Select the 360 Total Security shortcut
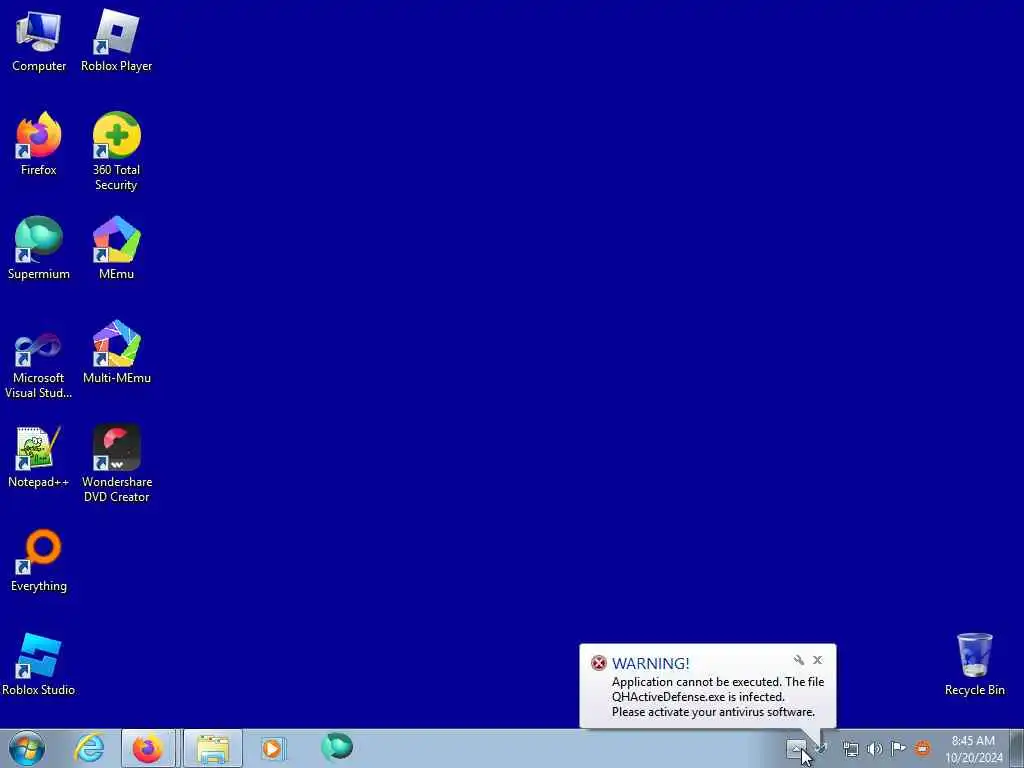The height and width of the screenshot is (768, 1024). pyautogui.click(x=116, y=152)
